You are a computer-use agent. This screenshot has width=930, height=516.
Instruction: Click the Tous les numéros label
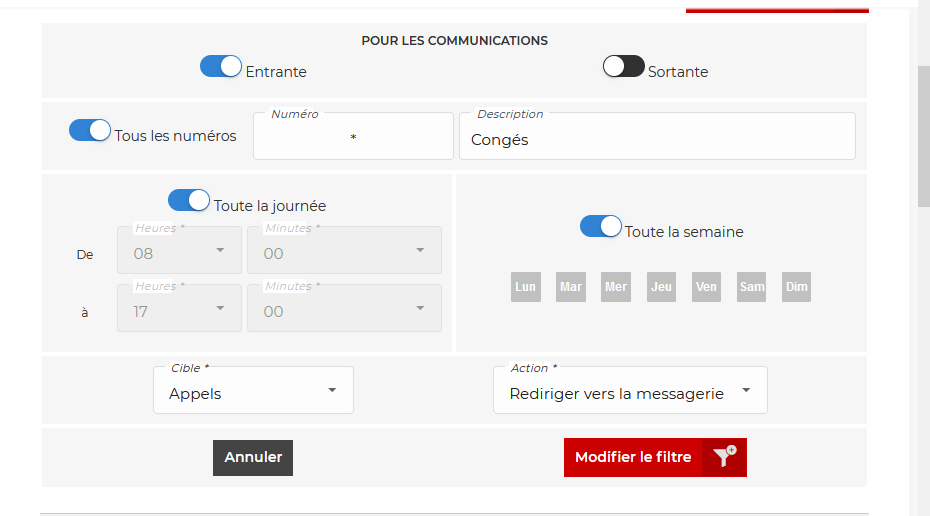175,136
